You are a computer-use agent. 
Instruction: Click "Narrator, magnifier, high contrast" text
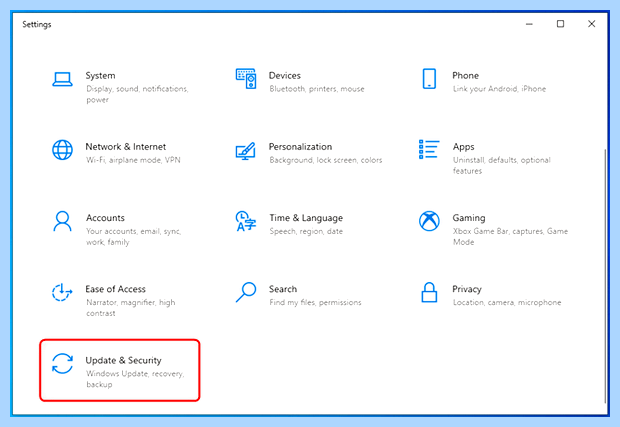131,308
